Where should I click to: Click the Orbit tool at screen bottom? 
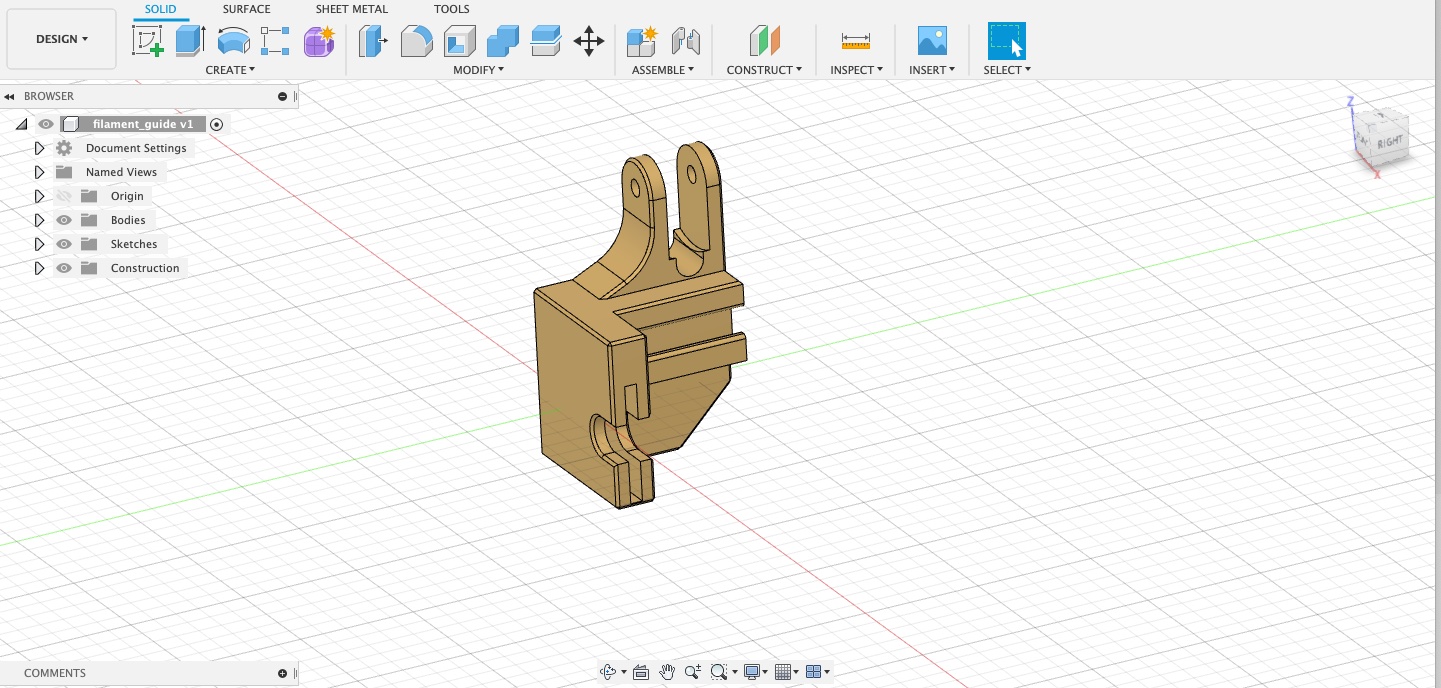point(610,671)
